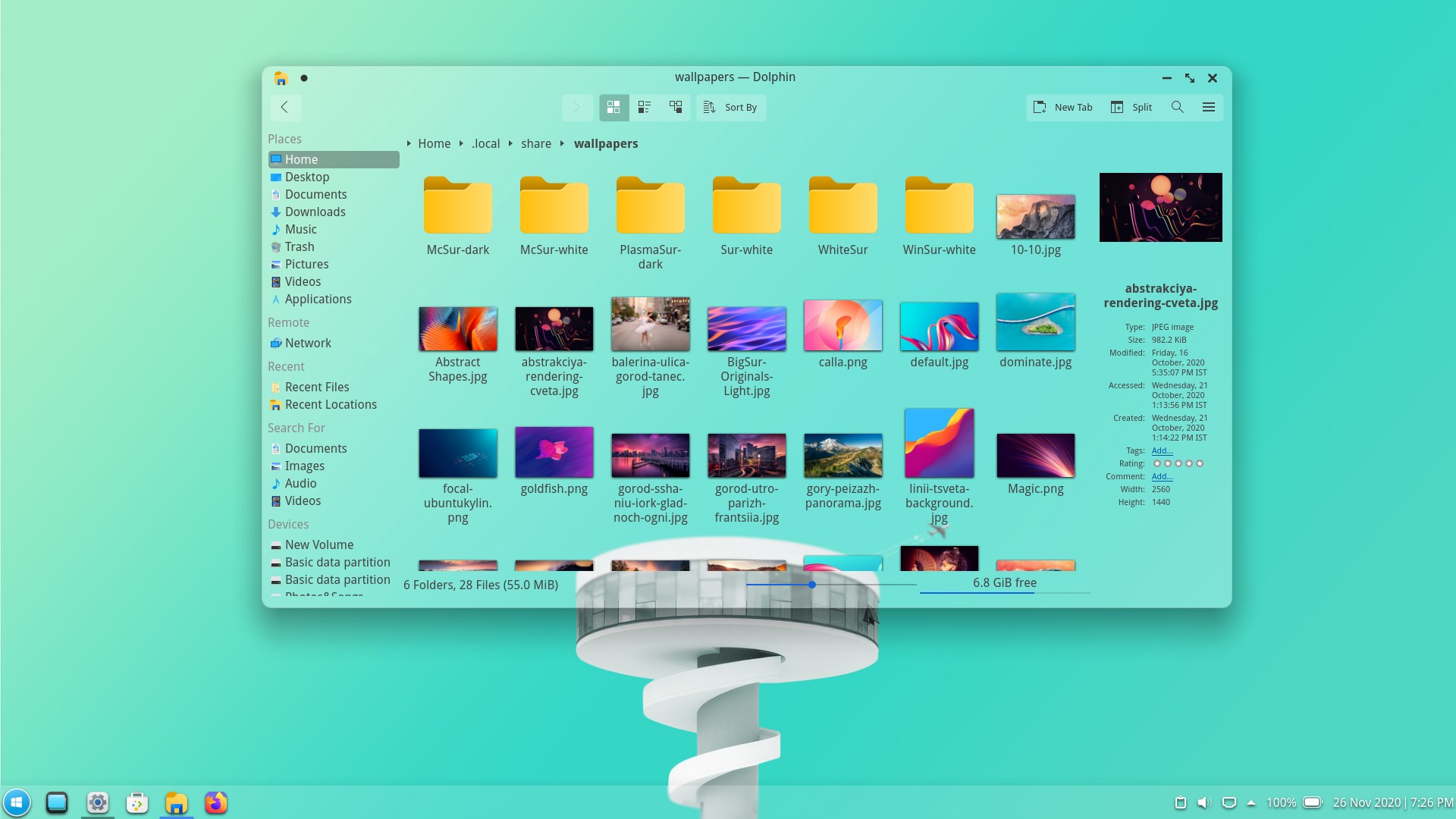Open New Volume device
Image resolution: width=1456 pixels, height=819 pixels.
click(x=334, y=544)
